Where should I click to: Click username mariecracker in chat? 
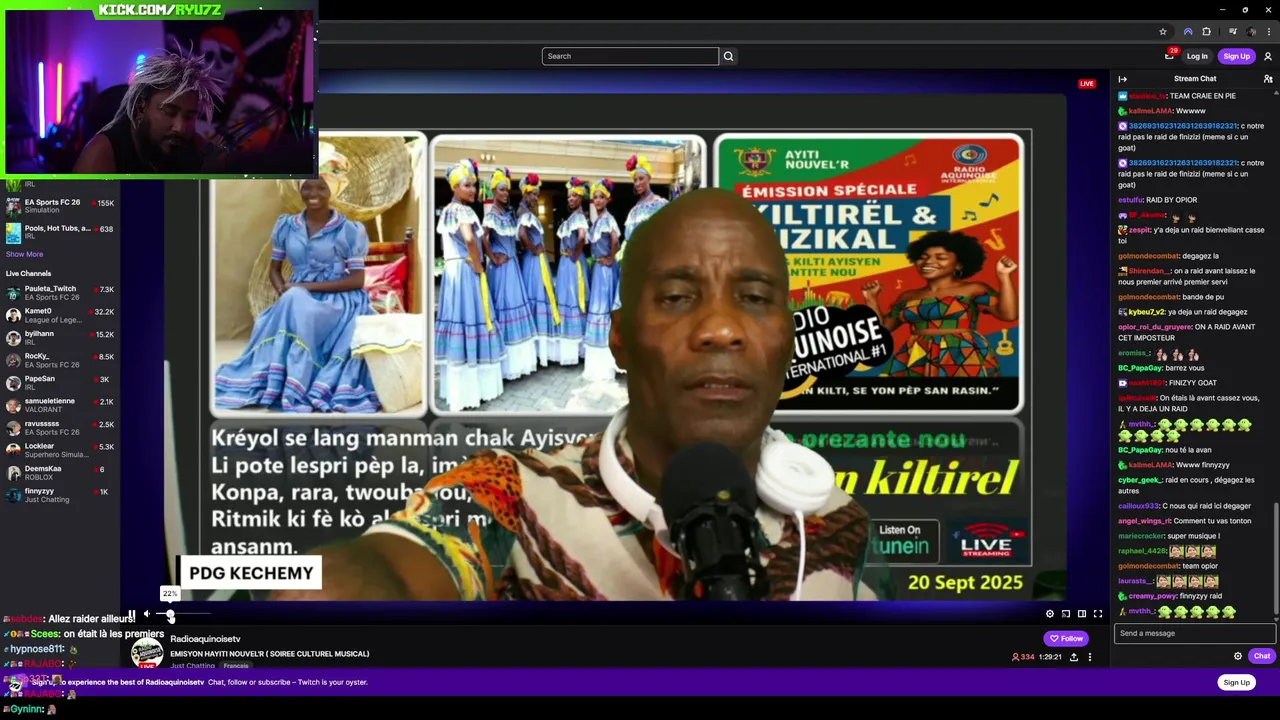click(1141, 536)
